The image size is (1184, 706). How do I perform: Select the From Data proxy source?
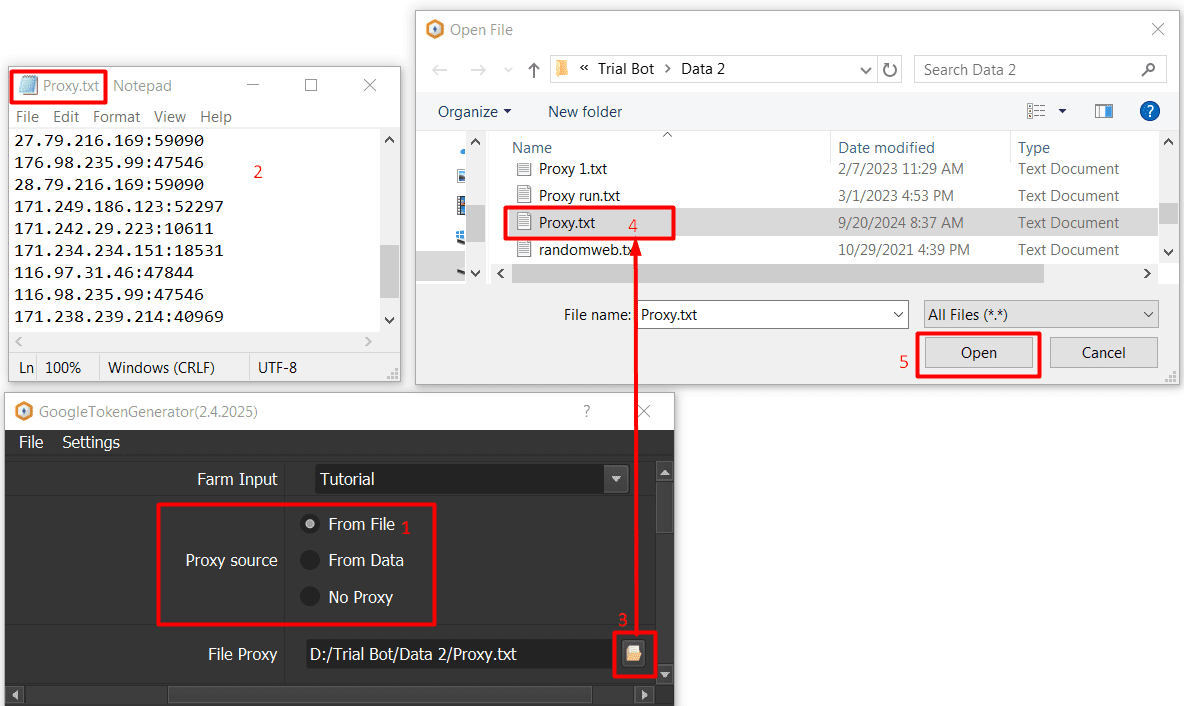pyautogui.click(x=310, y=560)
